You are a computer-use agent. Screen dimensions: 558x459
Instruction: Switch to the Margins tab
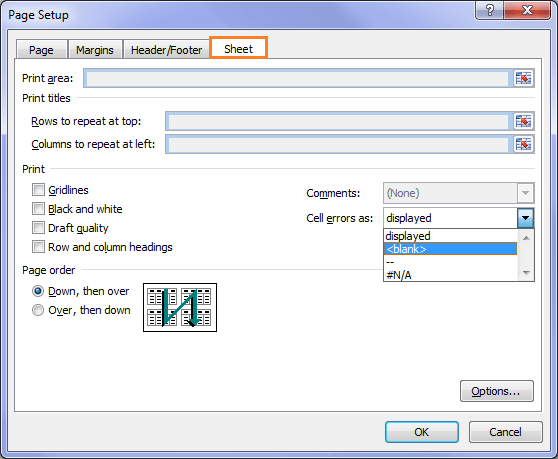95,50
